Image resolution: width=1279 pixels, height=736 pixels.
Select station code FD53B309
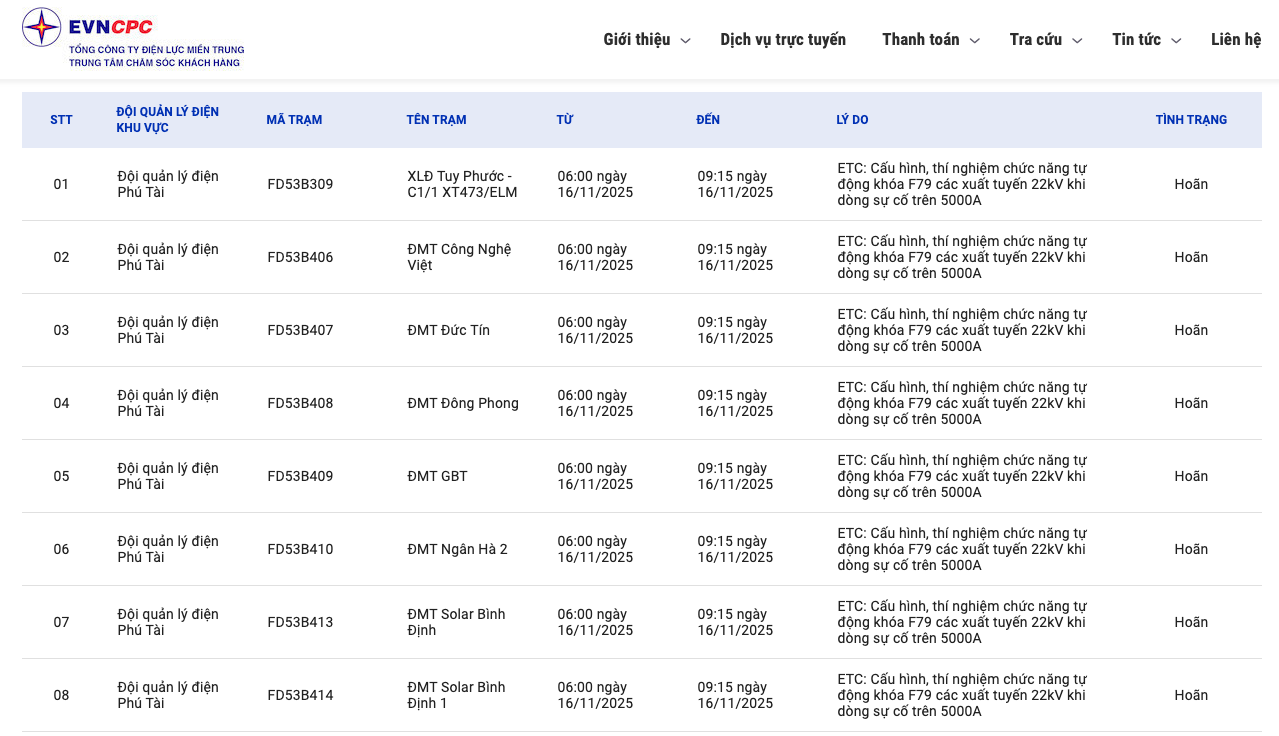tap(300, 184)
